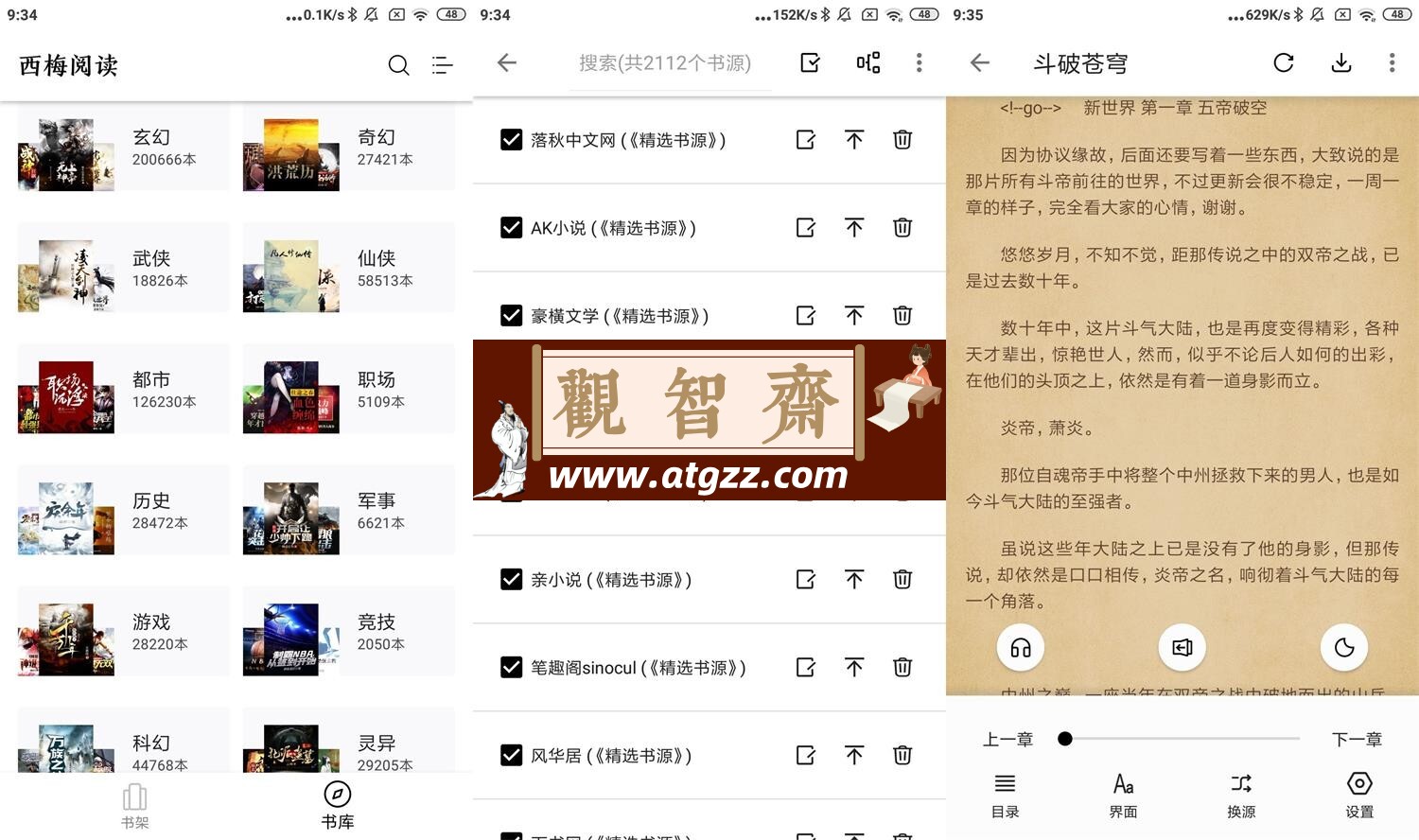
Task: Switch to 书架 bookshelf tab
Action: click(135, 806)
